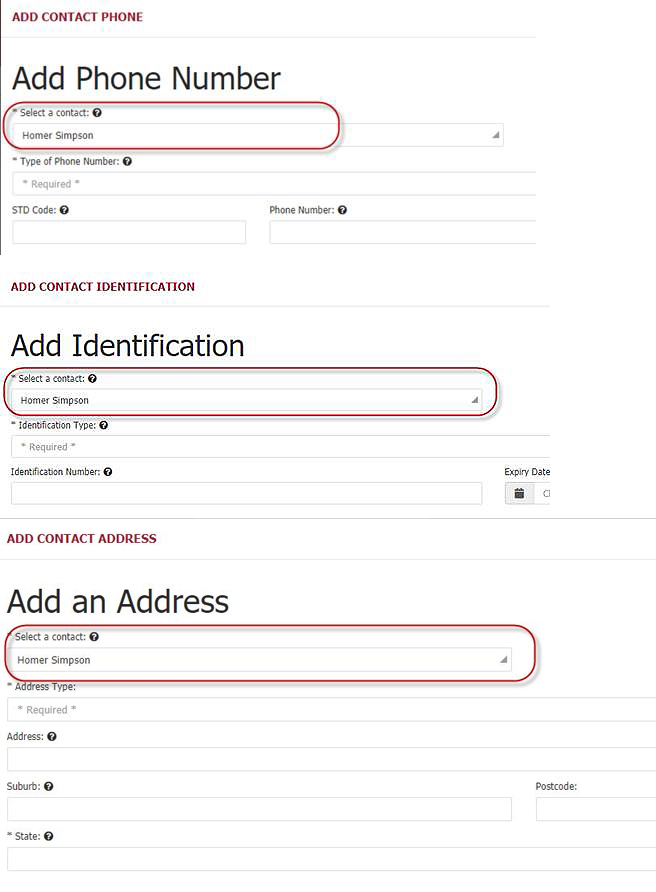Open the Expiry Date calendar picker

[x=518, y=492]
